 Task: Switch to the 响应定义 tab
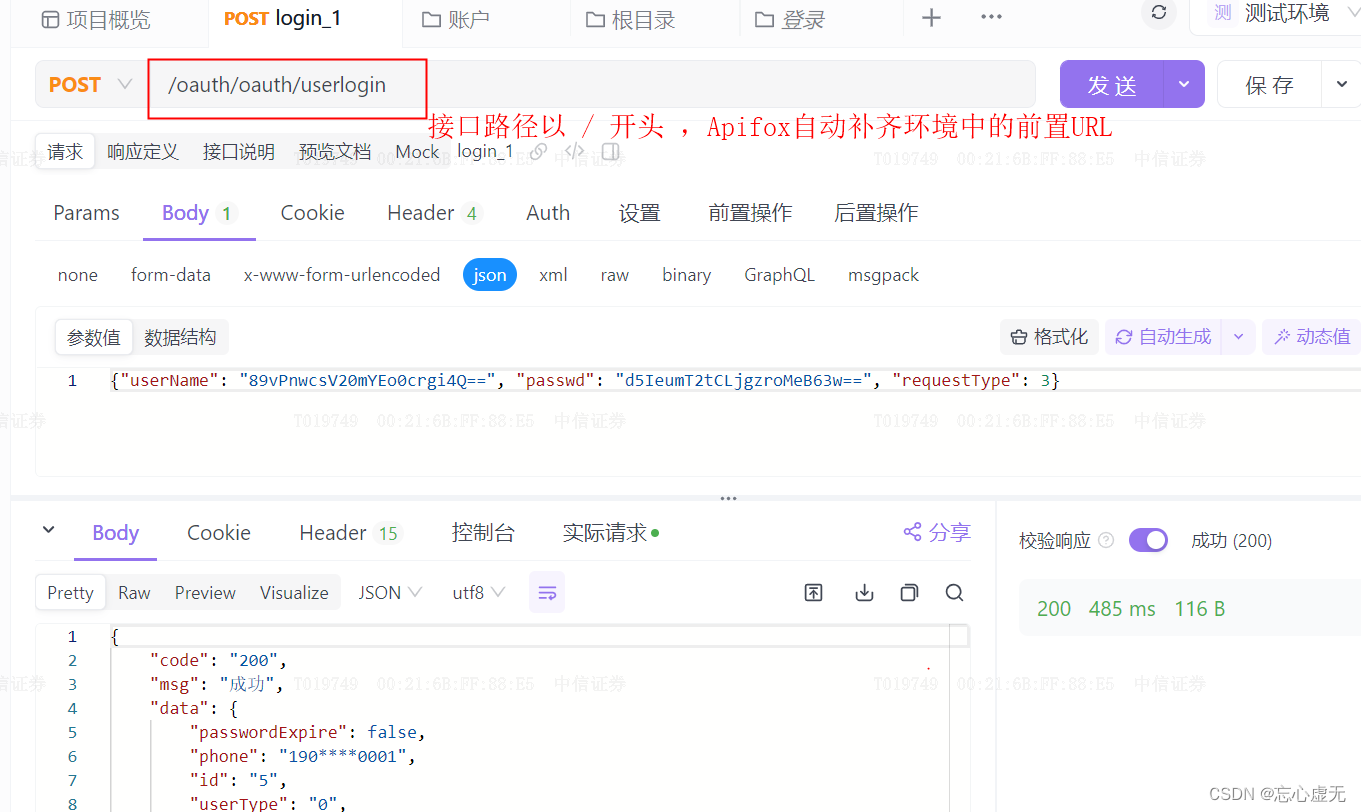(143, 152)
